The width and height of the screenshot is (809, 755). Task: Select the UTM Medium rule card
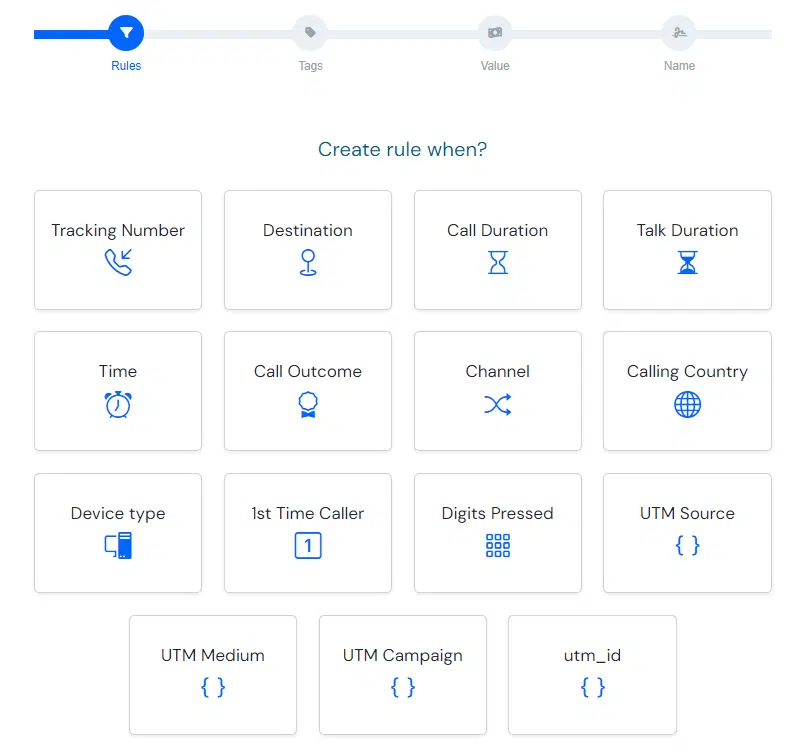point(213,675)
